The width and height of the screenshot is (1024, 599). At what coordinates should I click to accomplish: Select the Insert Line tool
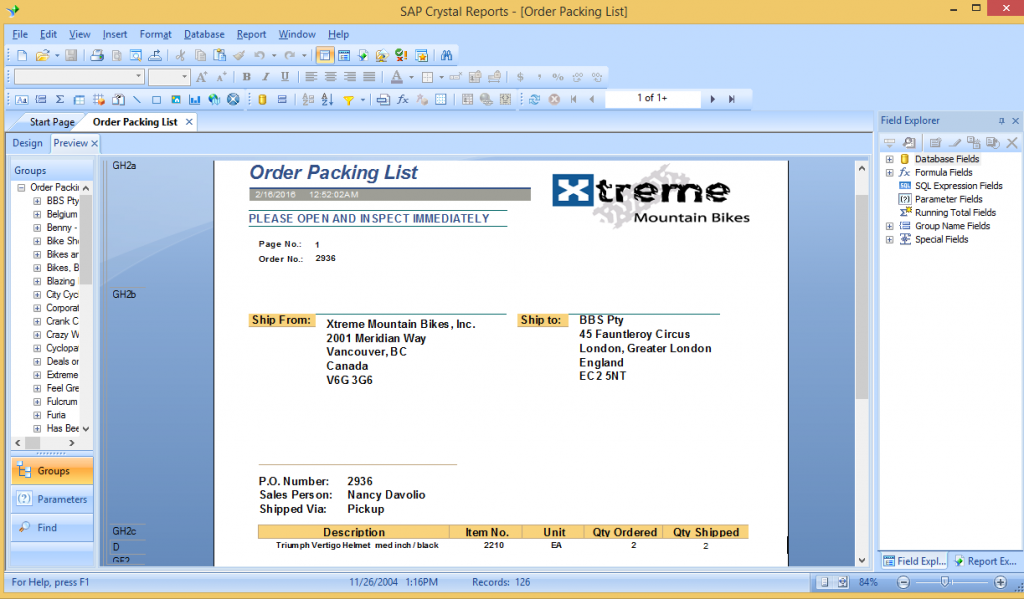136,99
